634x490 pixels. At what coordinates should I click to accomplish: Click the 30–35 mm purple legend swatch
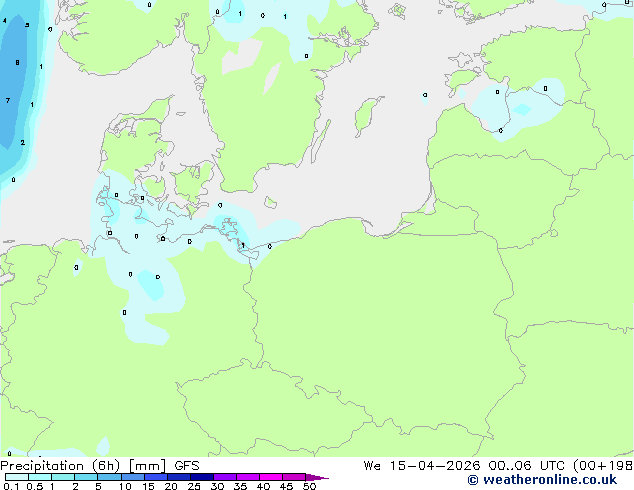point(225,477)
